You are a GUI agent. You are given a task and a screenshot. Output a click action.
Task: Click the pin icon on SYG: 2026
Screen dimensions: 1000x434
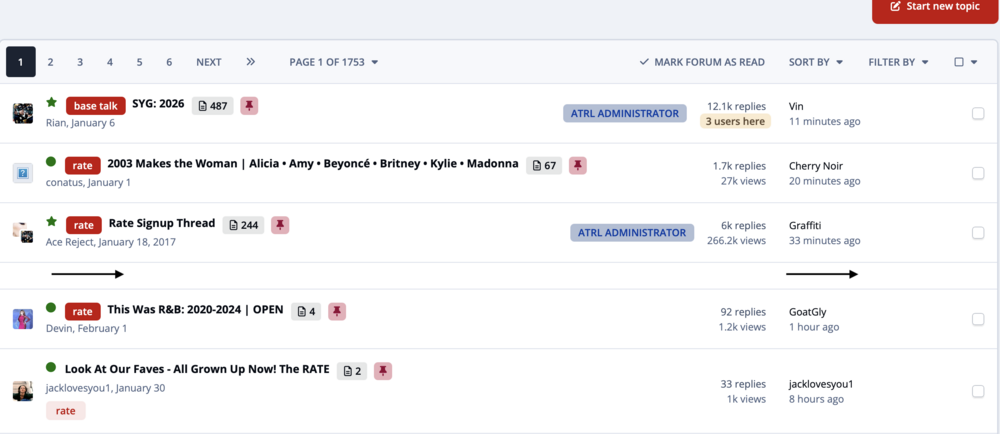[x=249, y=106]
